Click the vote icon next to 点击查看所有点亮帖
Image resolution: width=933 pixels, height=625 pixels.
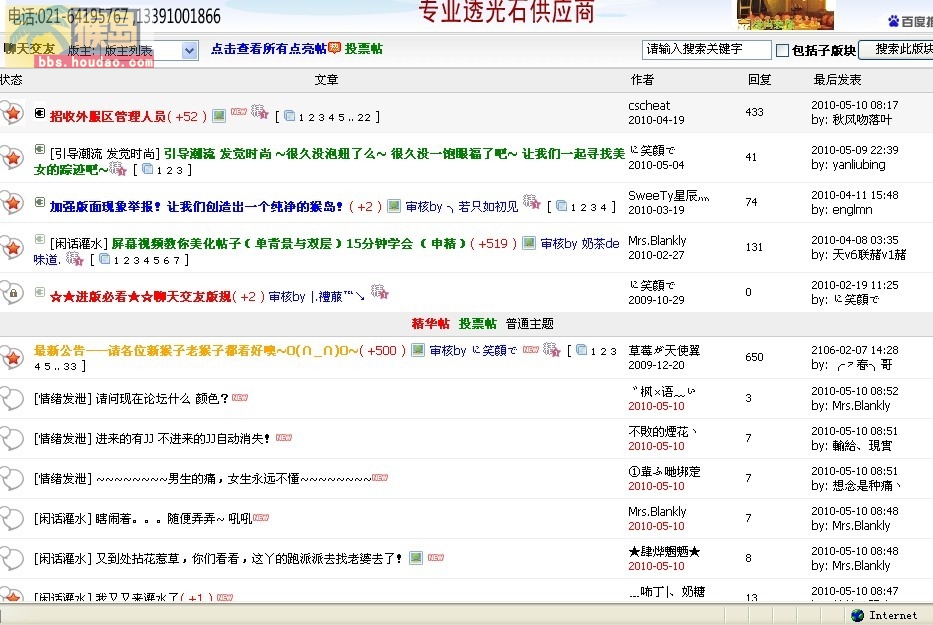point(334,48)
